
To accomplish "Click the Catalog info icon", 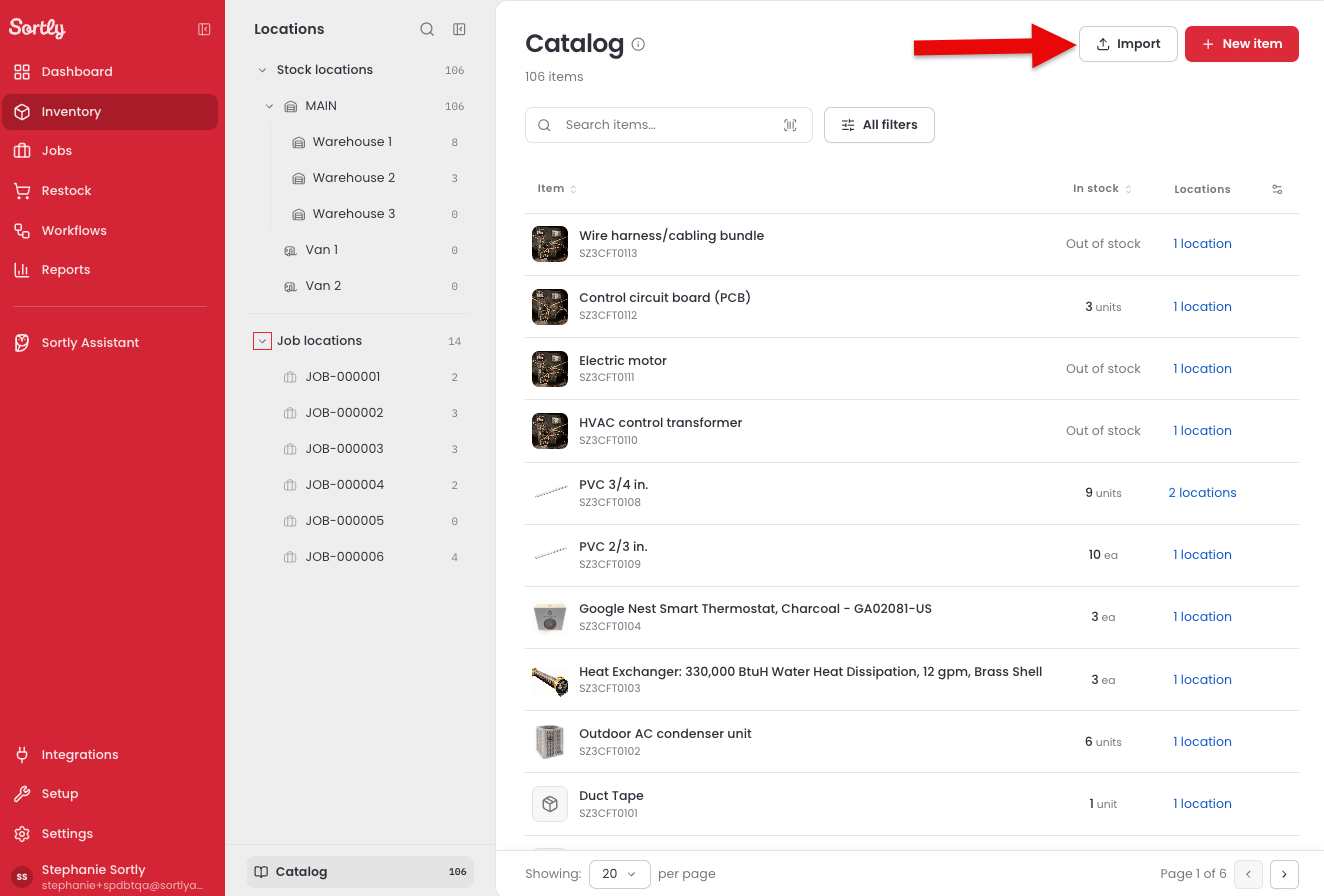I will (638, 44).
